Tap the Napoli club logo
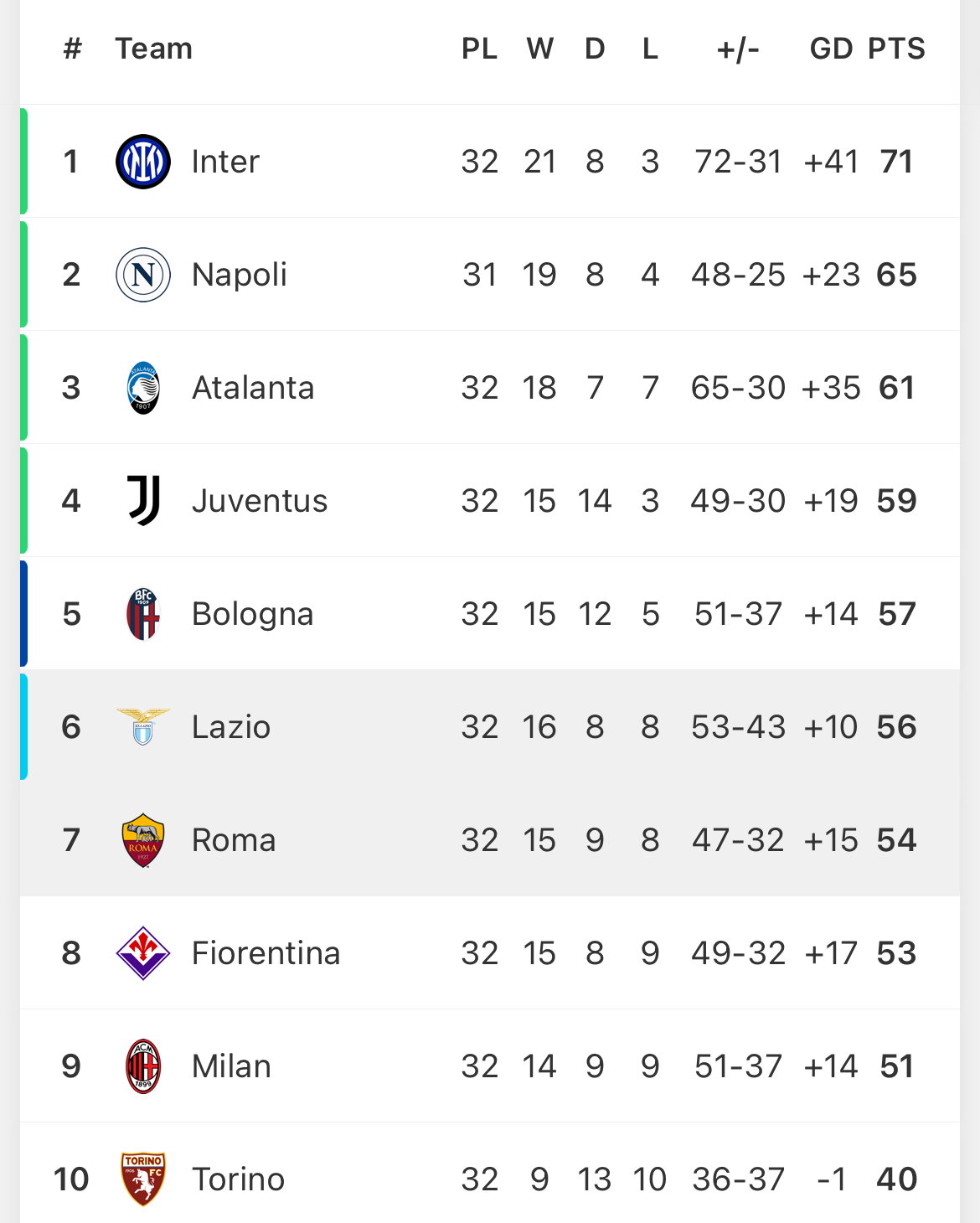The image size is (980, 1223). pyautogui.click(x=143, y=275)
